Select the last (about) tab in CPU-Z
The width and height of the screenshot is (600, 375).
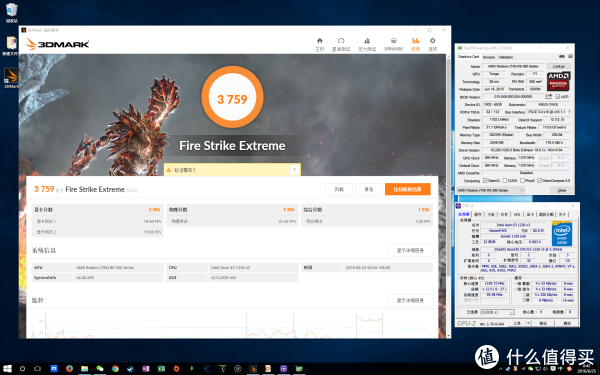click(562, 215)
